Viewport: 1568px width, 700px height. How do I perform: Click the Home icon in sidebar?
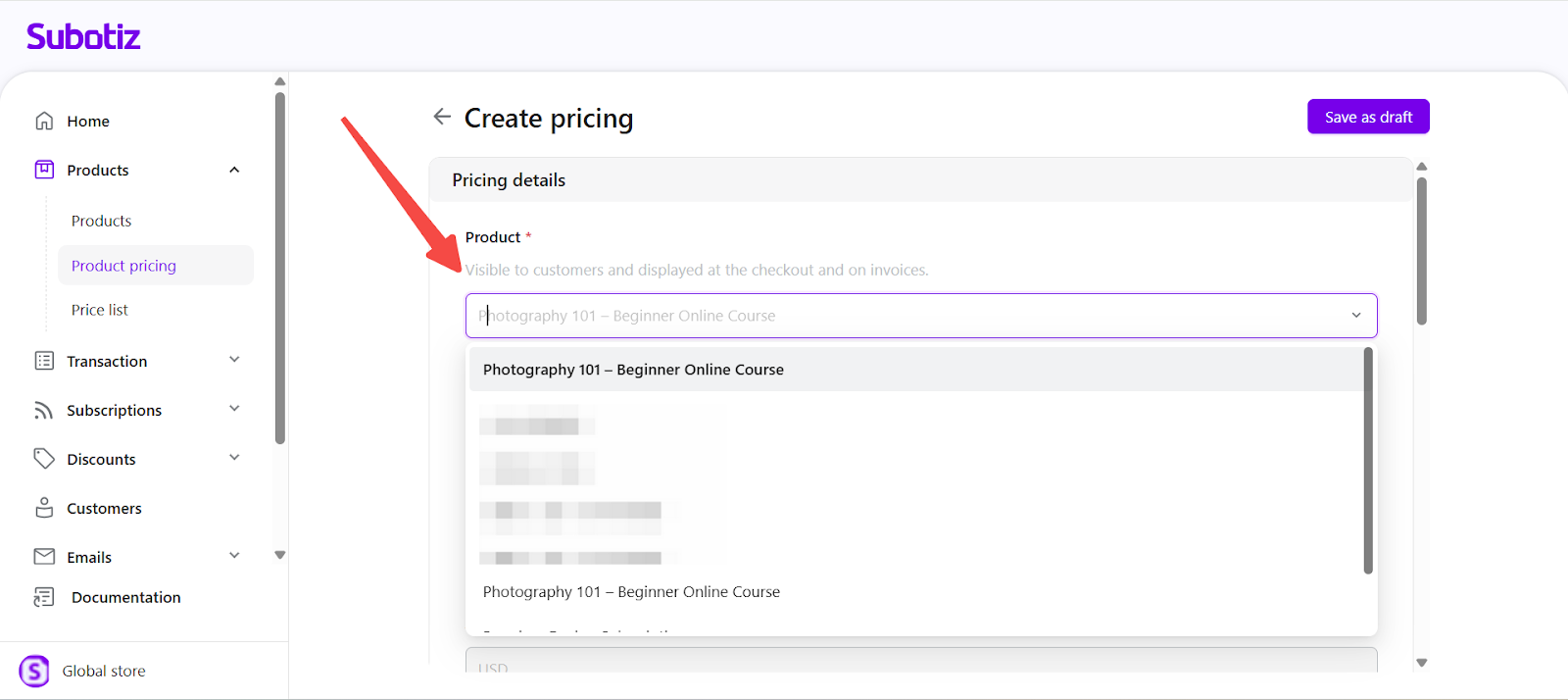(x=44, y=121)
